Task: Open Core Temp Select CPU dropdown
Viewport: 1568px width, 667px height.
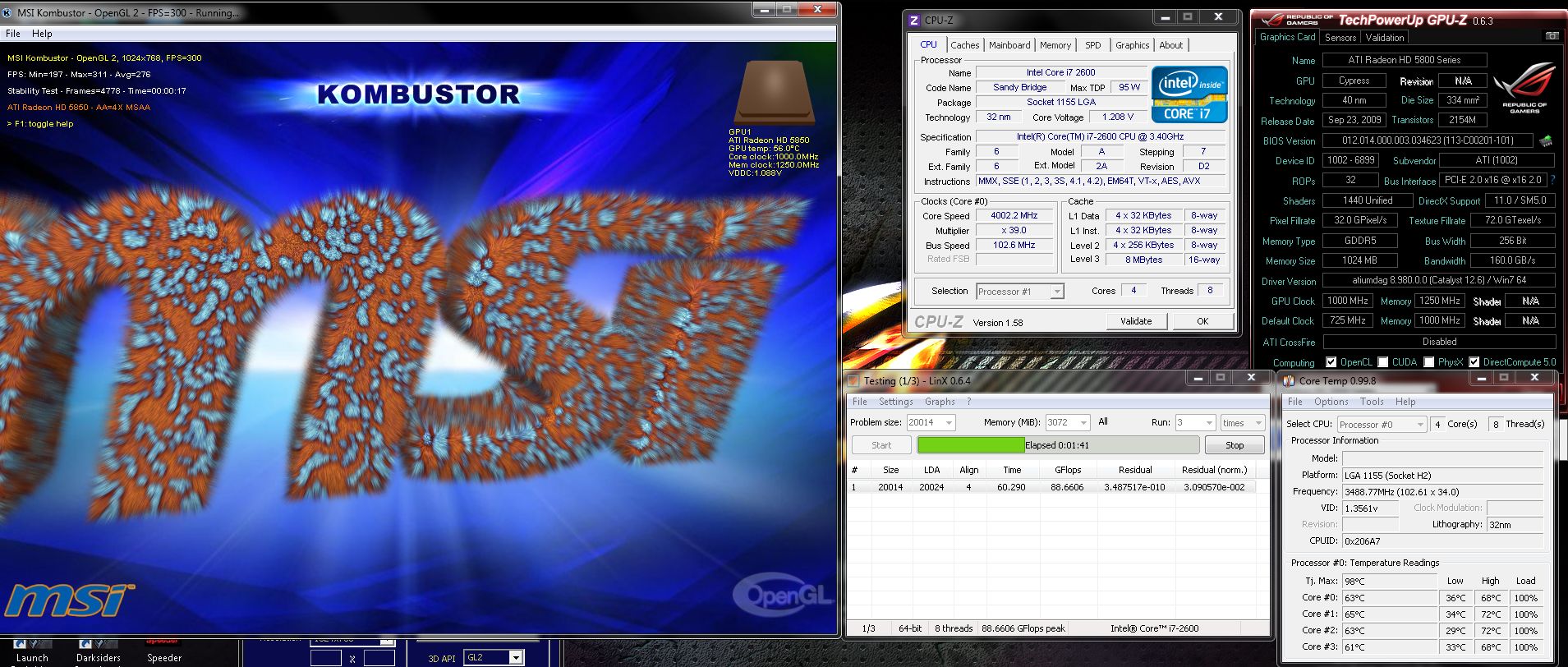Action: (1382, 425)
